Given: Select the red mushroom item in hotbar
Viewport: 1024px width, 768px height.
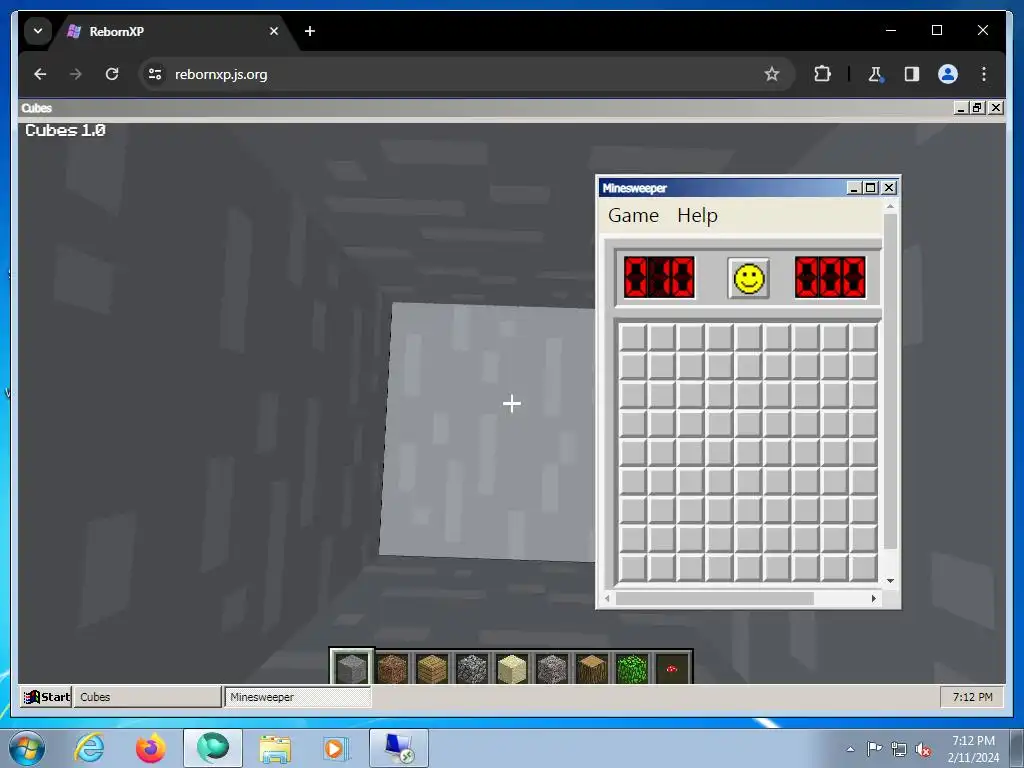Looking at the screenshot, I should point(672,669).
